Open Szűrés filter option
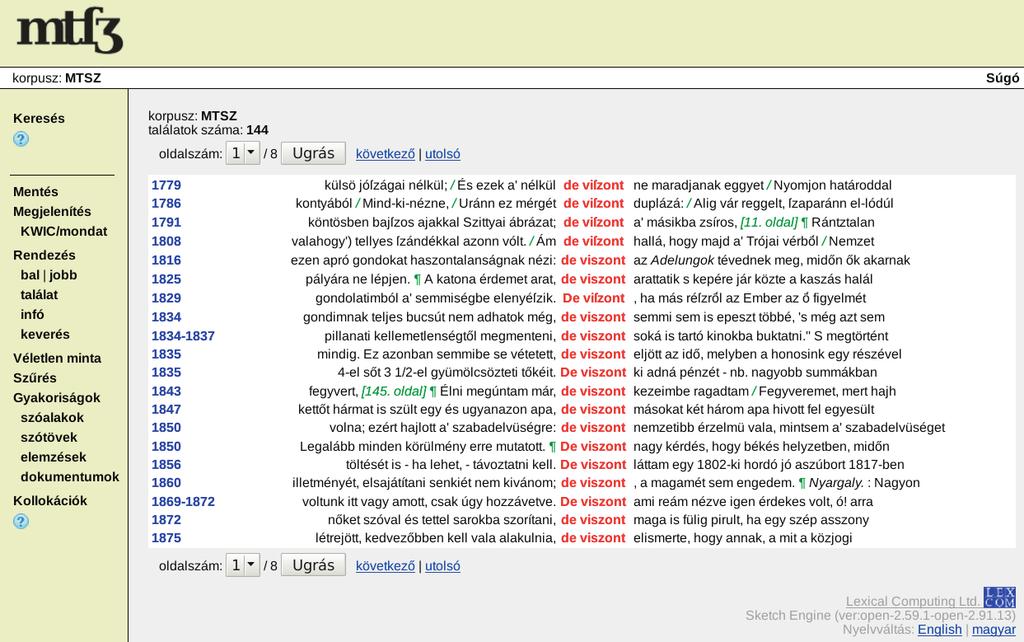The image size is (1024, 642). click(35, 377)
